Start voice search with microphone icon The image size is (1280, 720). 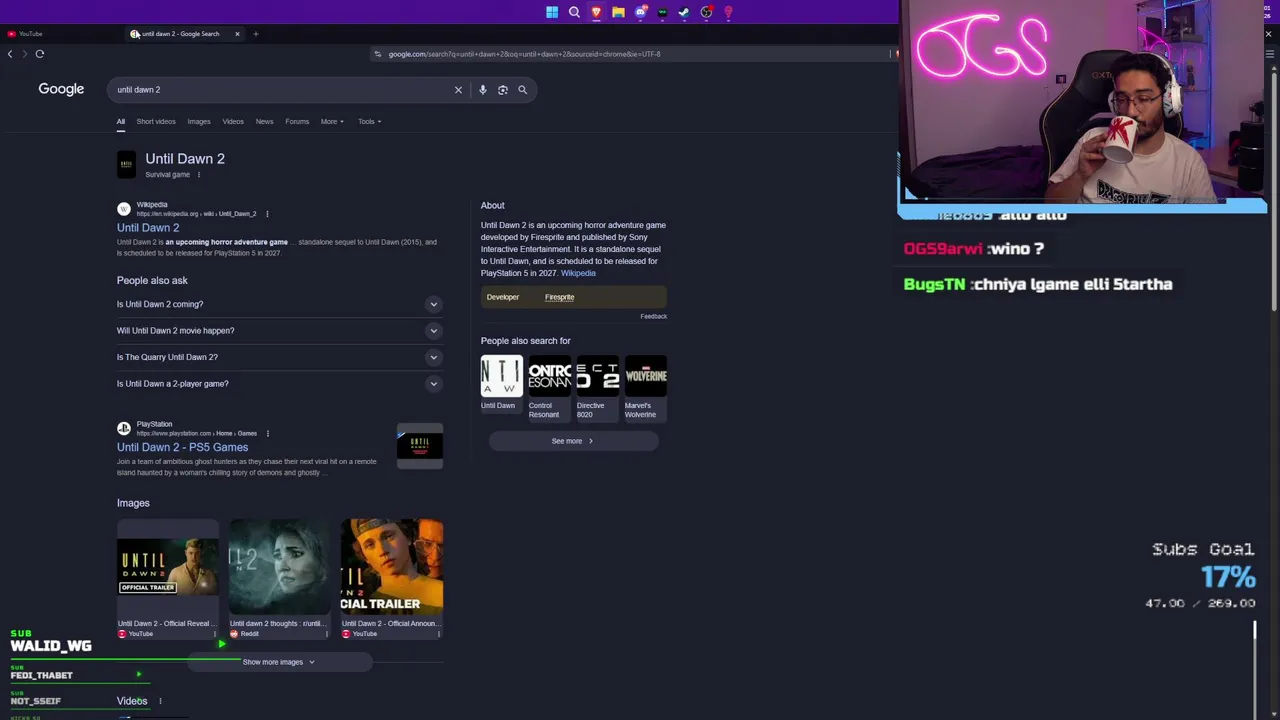[482, 90]
